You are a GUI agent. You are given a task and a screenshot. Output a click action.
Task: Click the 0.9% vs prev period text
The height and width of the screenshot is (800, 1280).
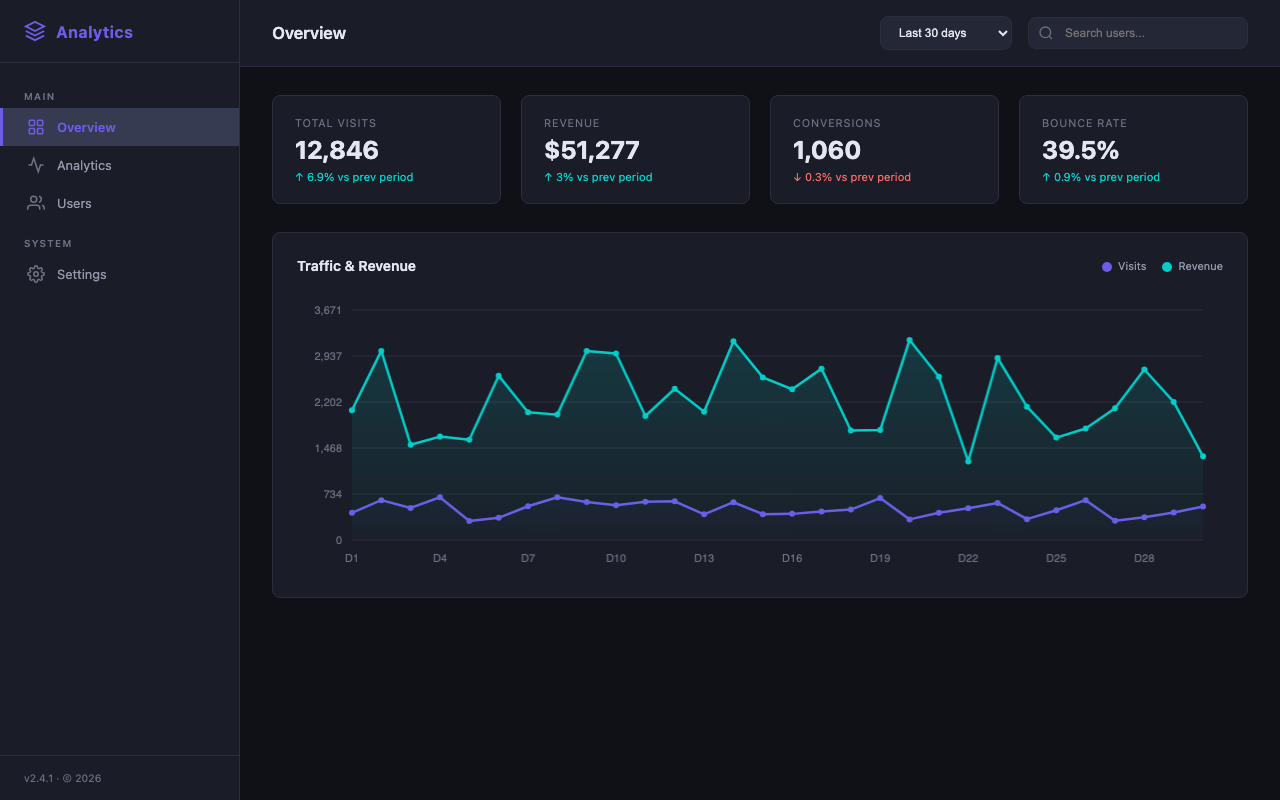[1101, 177]
